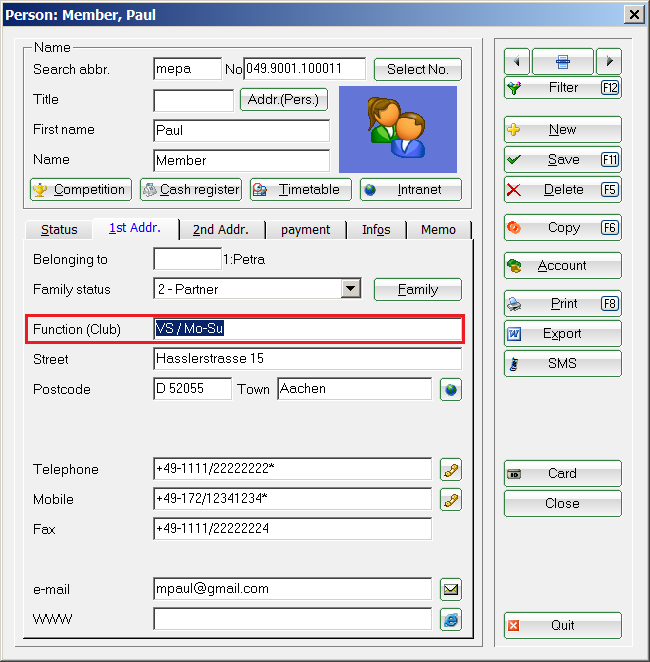Create a New person record
This screenshot has height=662, width=650.
coord(563,130)
